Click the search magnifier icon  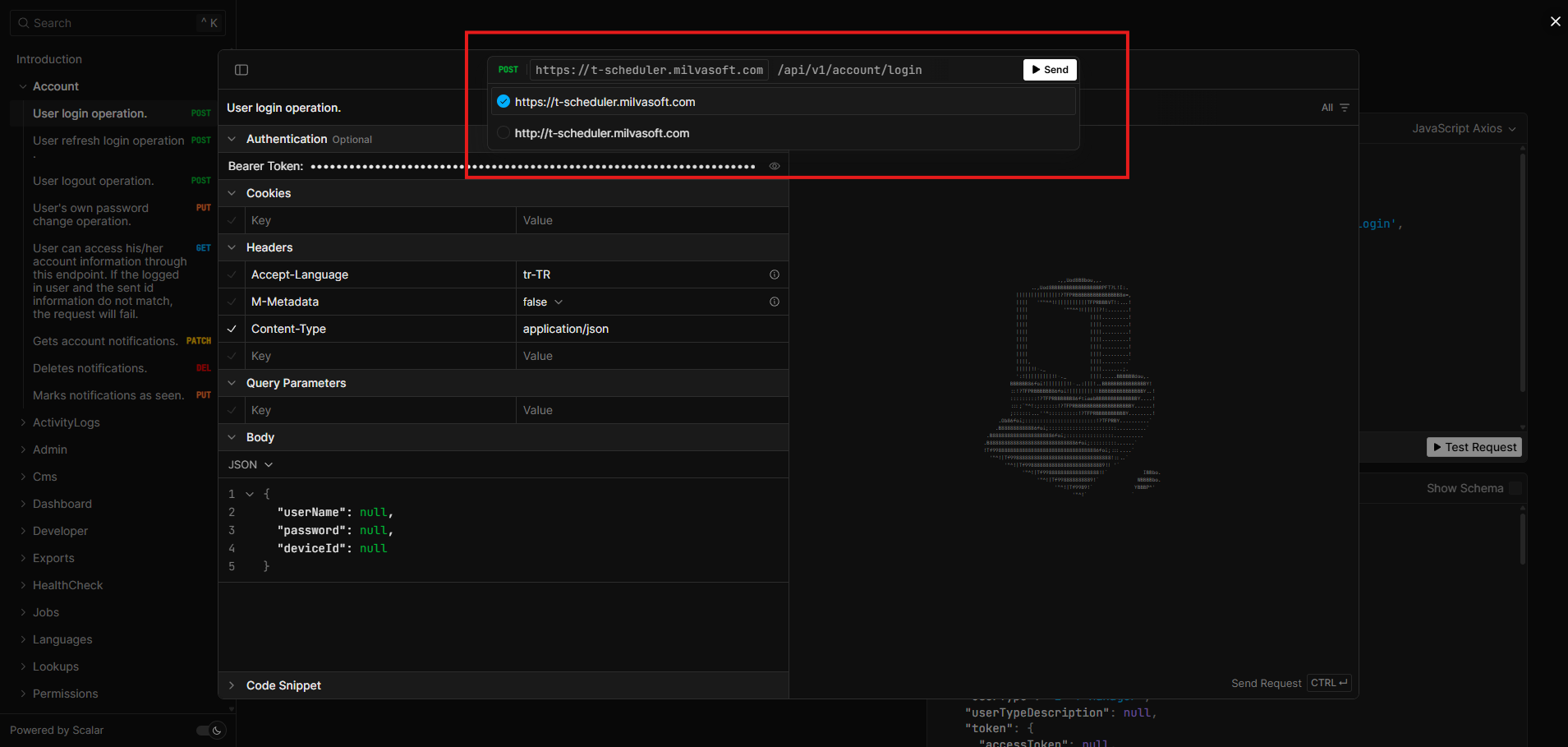pyautogui.click(x=24, y=23)
